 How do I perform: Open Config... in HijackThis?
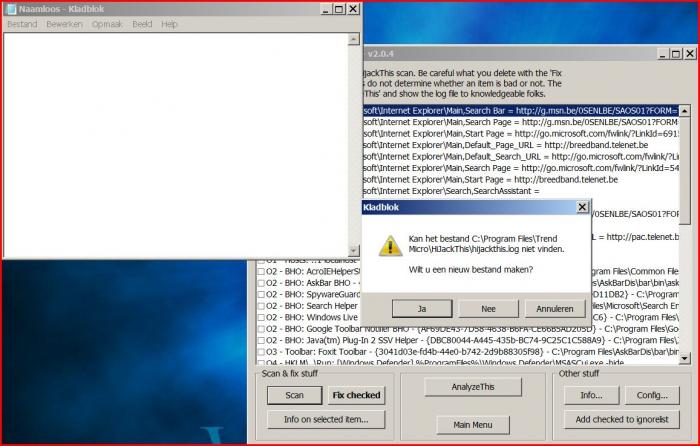[652, 395]
